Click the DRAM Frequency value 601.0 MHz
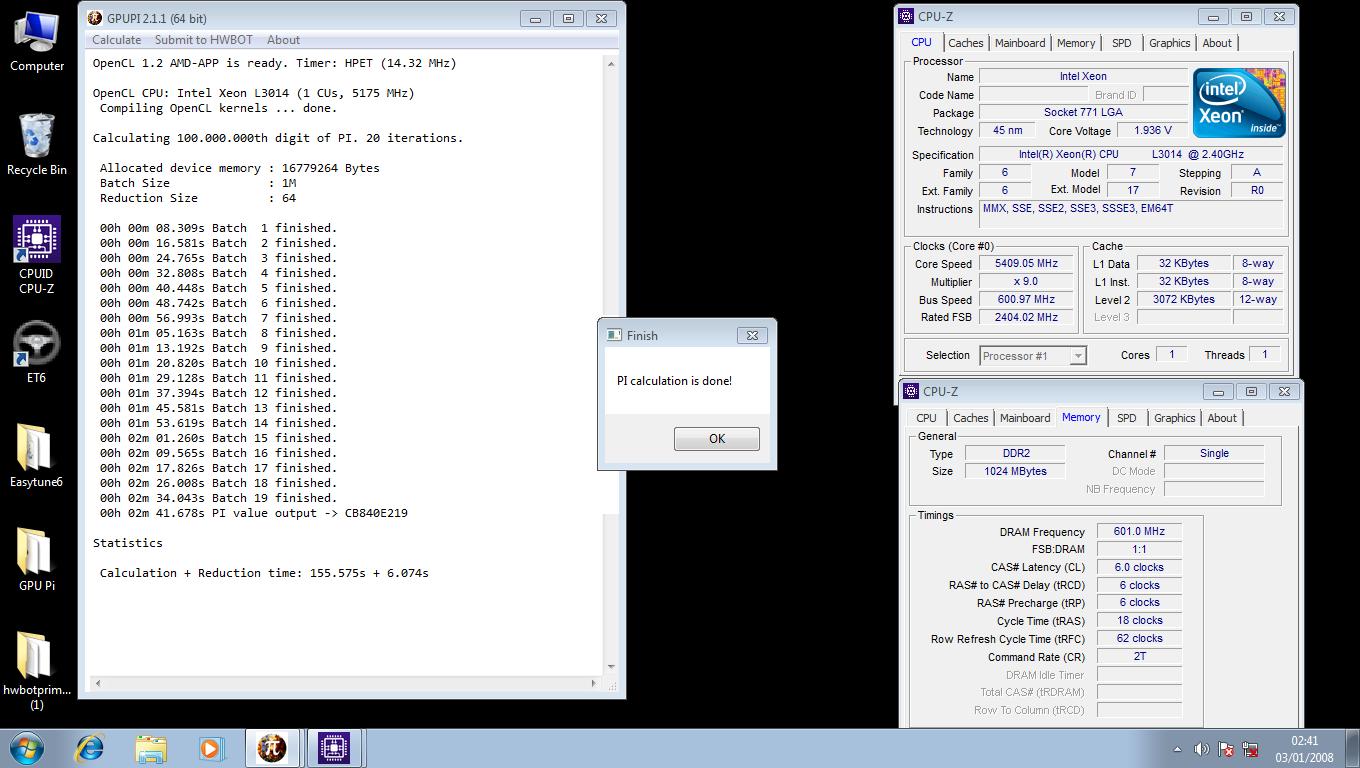Screen dimensions: 1360x768 coord(1139,532)
